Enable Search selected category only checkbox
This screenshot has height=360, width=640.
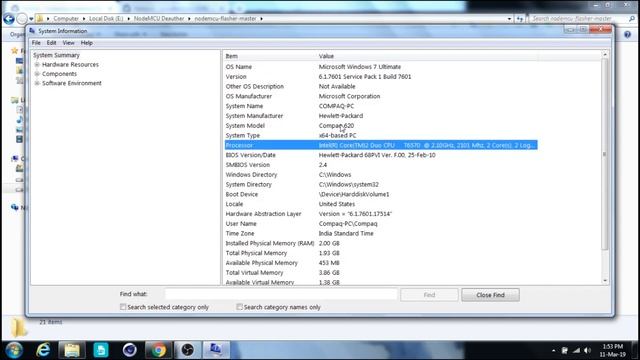point(123,307)
